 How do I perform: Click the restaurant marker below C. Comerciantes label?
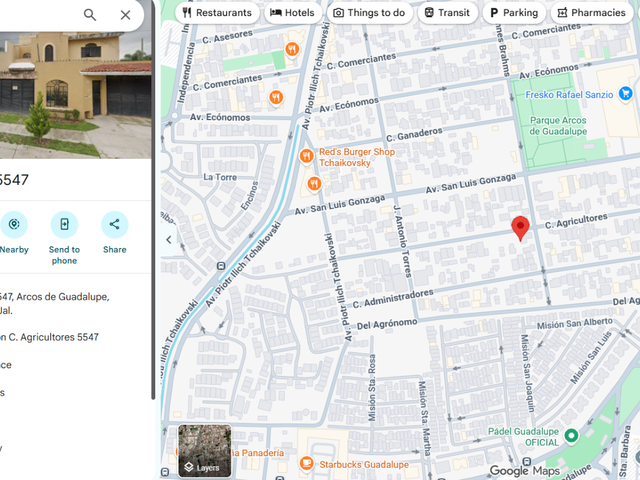(x=276, y=97)
